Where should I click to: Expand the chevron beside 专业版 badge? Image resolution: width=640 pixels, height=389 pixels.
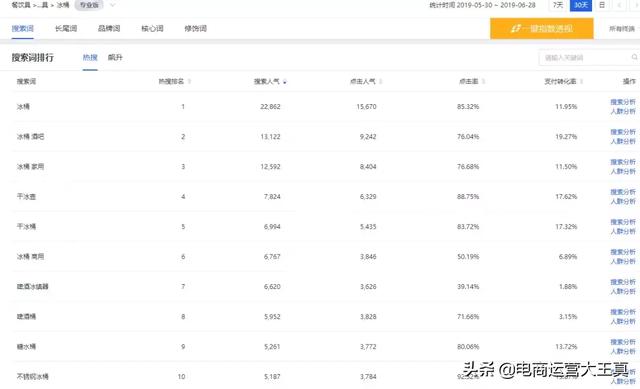[x=113, y=5]
